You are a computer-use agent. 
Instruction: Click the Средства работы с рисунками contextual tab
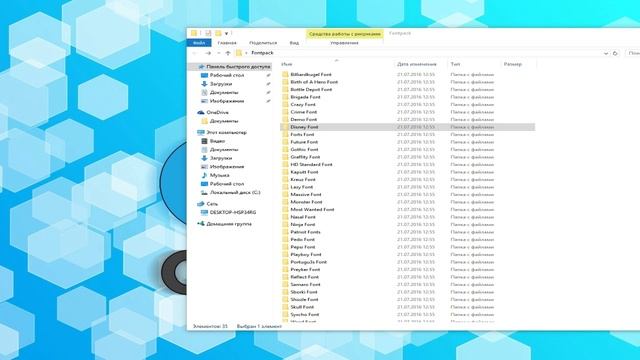[345, 34]
